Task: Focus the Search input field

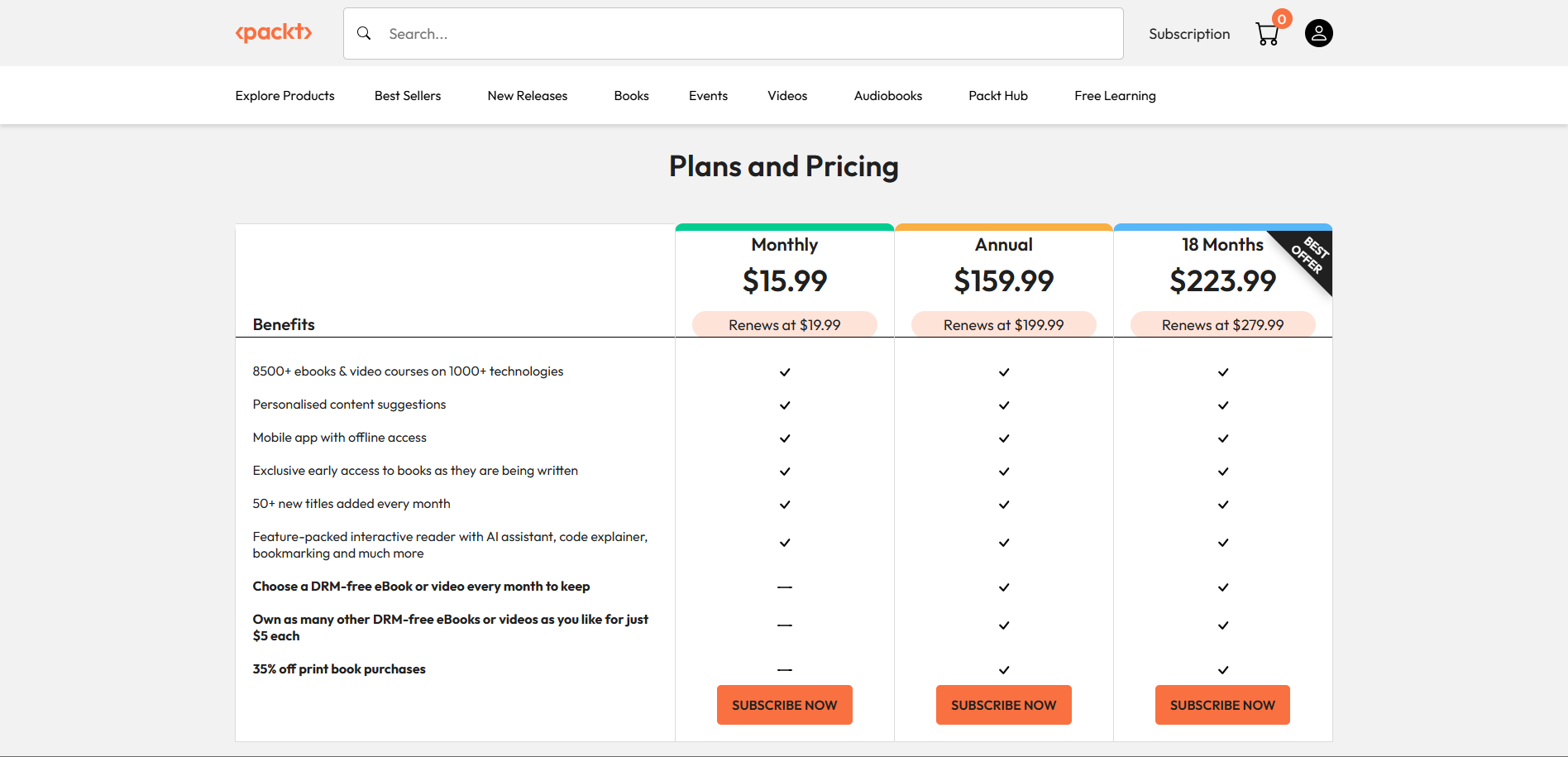Action: click(734, 34)
